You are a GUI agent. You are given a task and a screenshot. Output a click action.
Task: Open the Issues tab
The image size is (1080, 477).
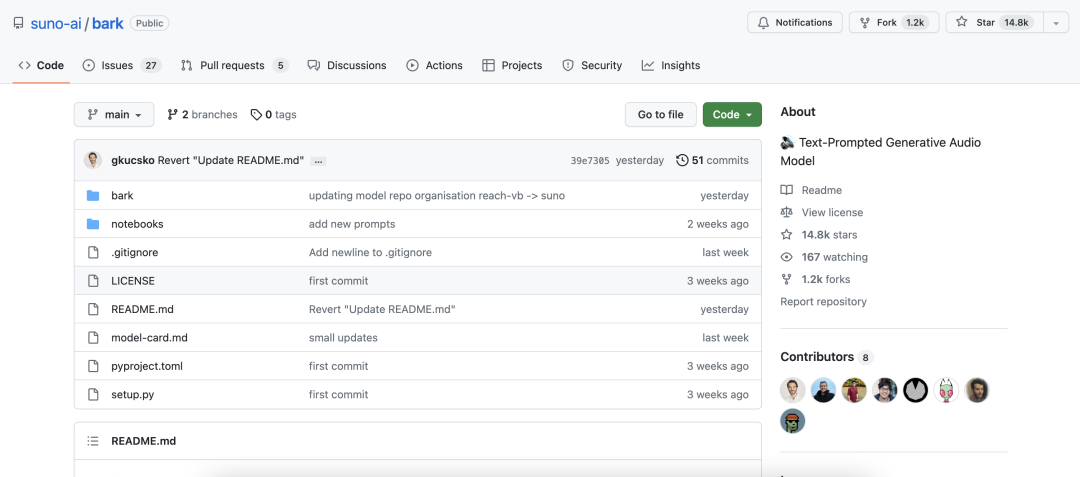tap(121, 65)
